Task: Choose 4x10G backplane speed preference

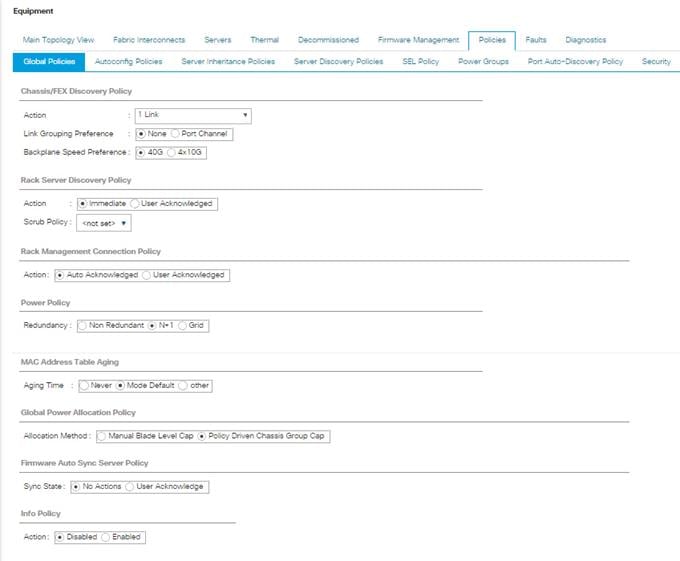Action: tap(173, 152)
